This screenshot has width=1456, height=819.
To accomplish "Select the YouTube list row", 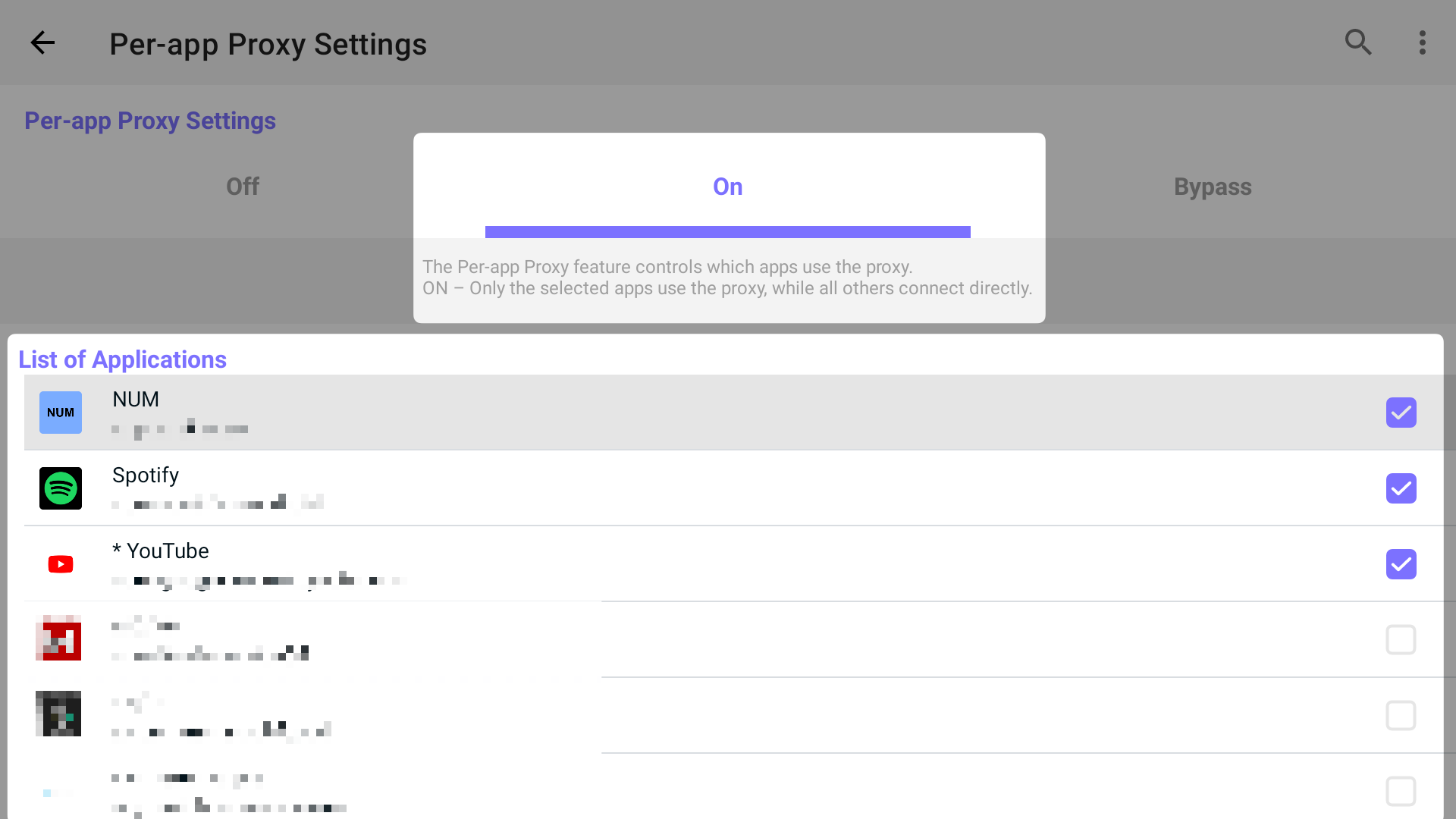I will point(682,564).
